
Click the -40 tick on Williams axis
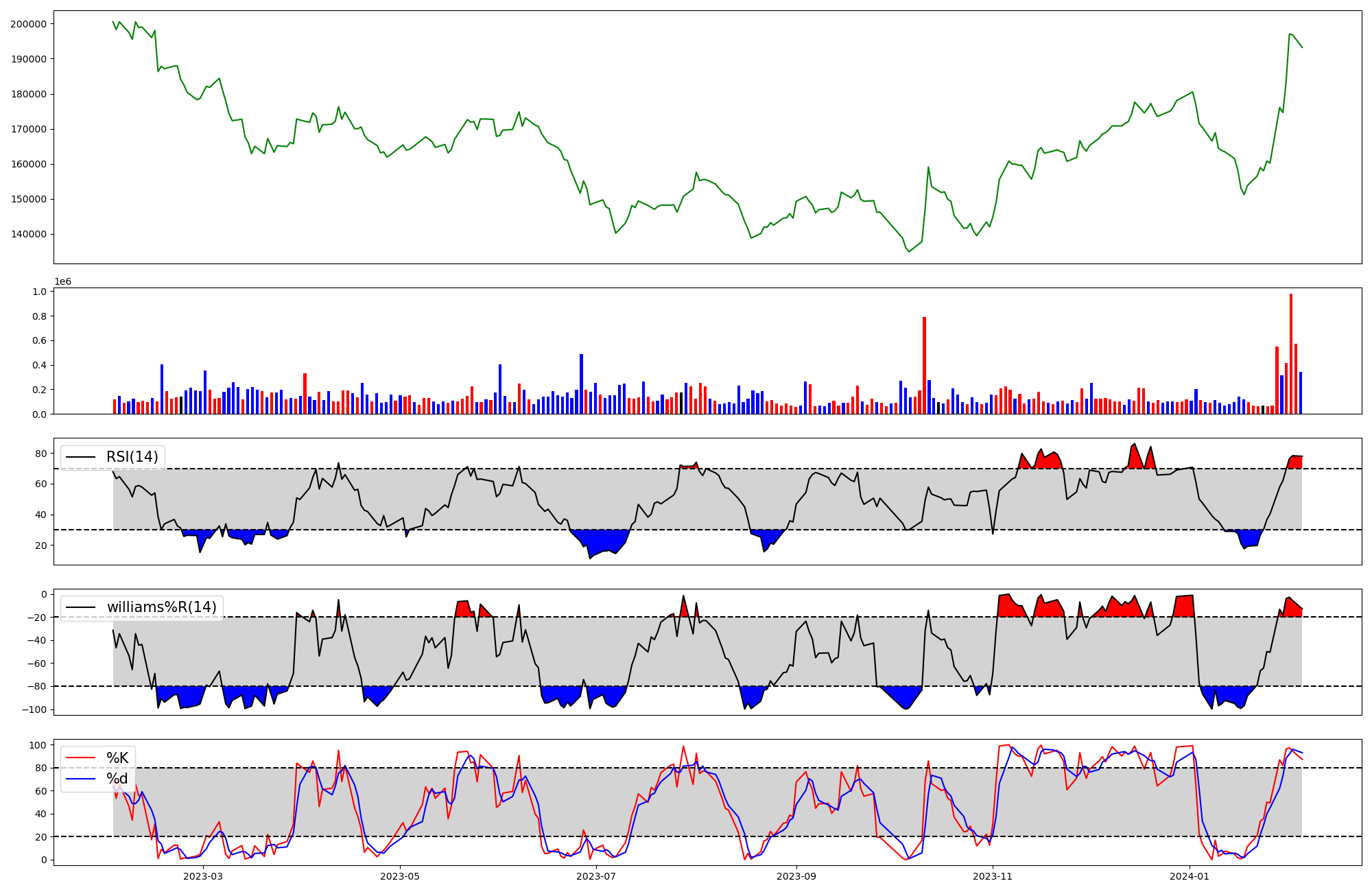pyautogui.click(x=37, y=640)
